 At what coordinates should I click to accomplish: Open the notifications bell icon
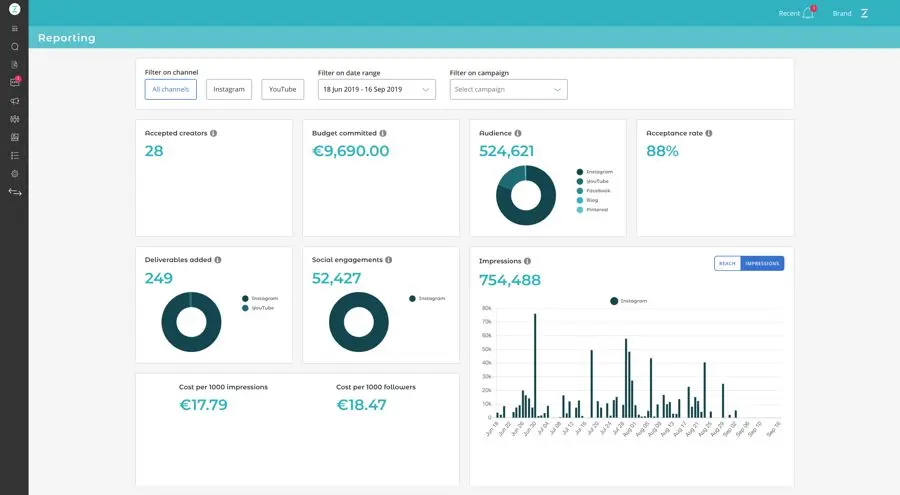pos(809,13)
